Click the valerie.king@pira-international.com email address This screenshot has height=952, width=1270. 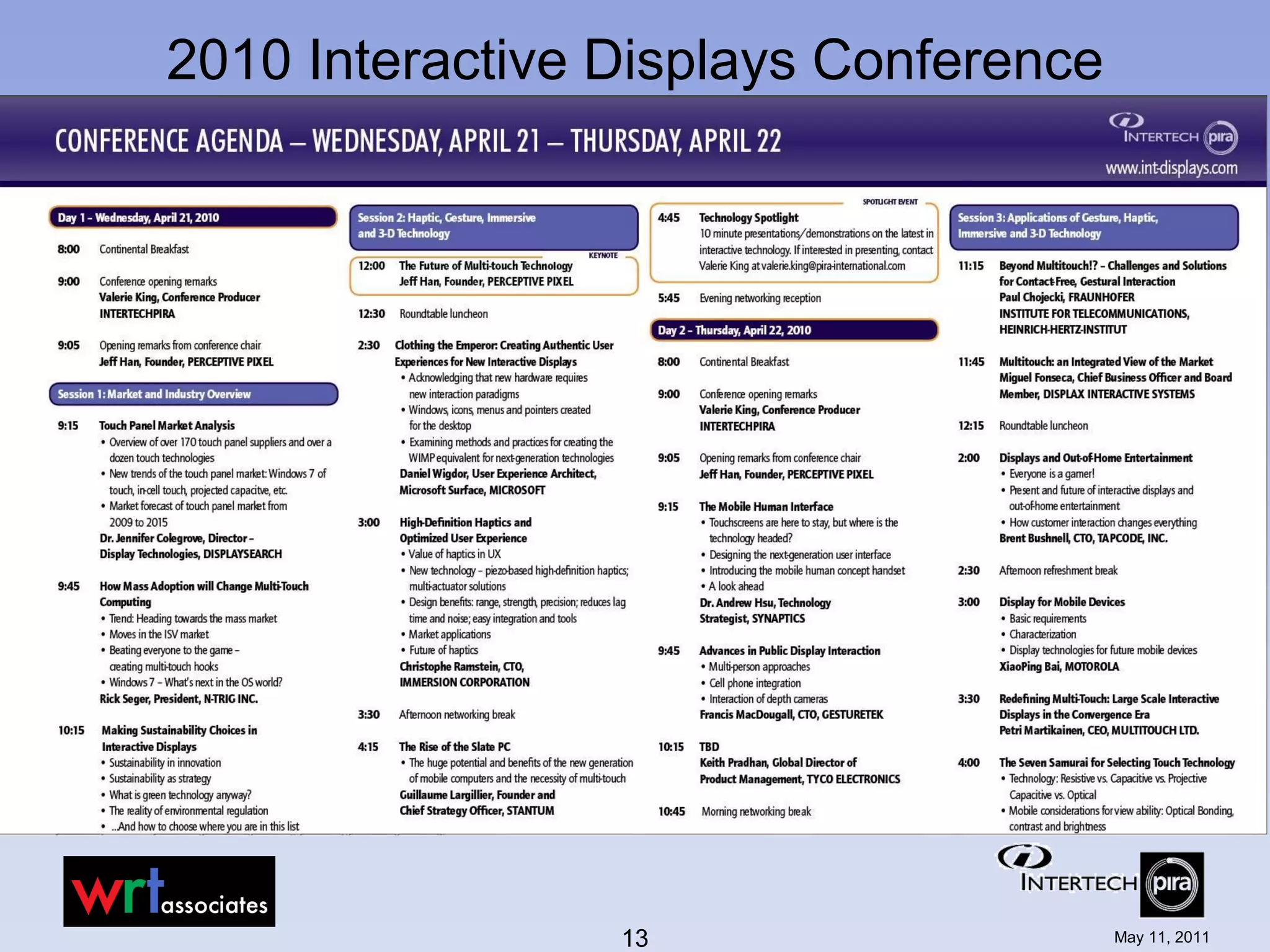pos(833,266)
